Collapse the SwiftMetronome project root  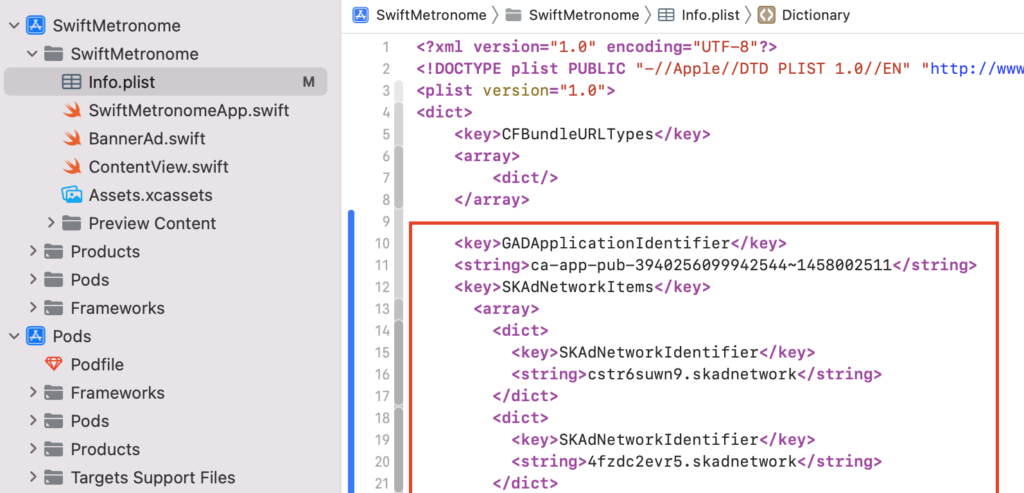pyautogui.click(x=14, y=25)
